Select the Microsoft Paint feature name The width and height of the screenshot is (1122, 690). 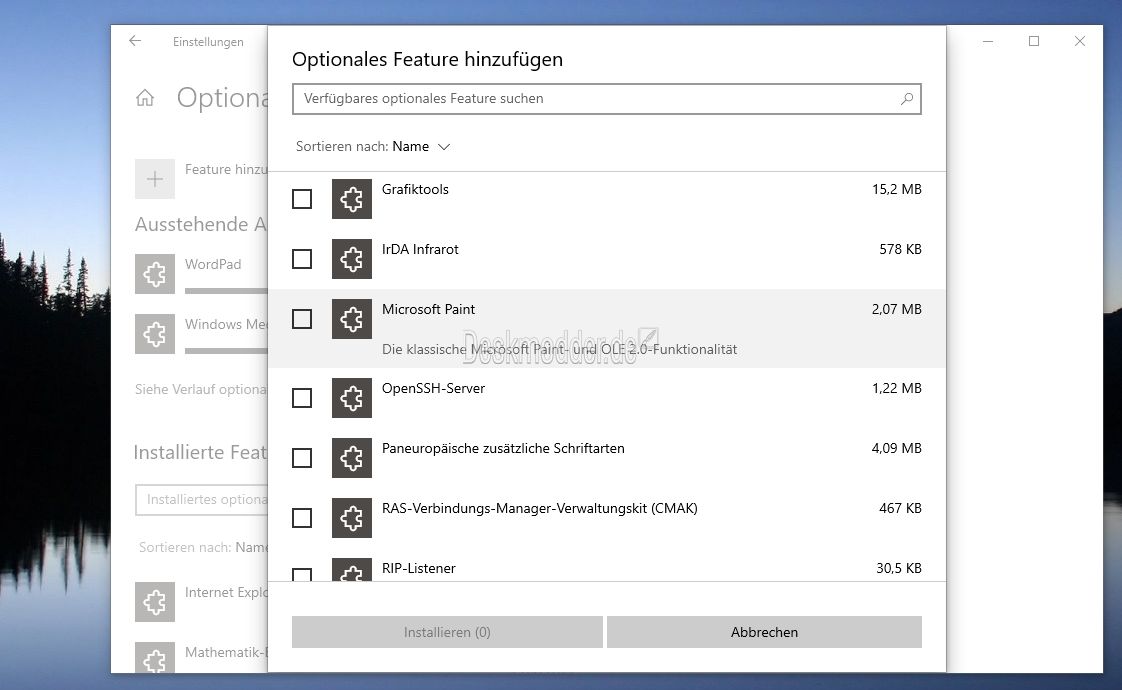(429, 310)
